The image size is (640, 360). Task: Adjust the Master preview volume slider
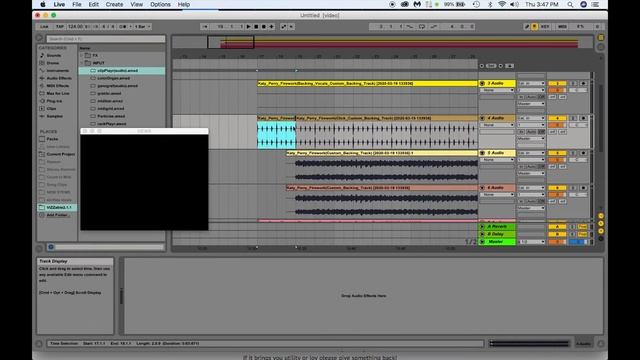tap(578, 242)
